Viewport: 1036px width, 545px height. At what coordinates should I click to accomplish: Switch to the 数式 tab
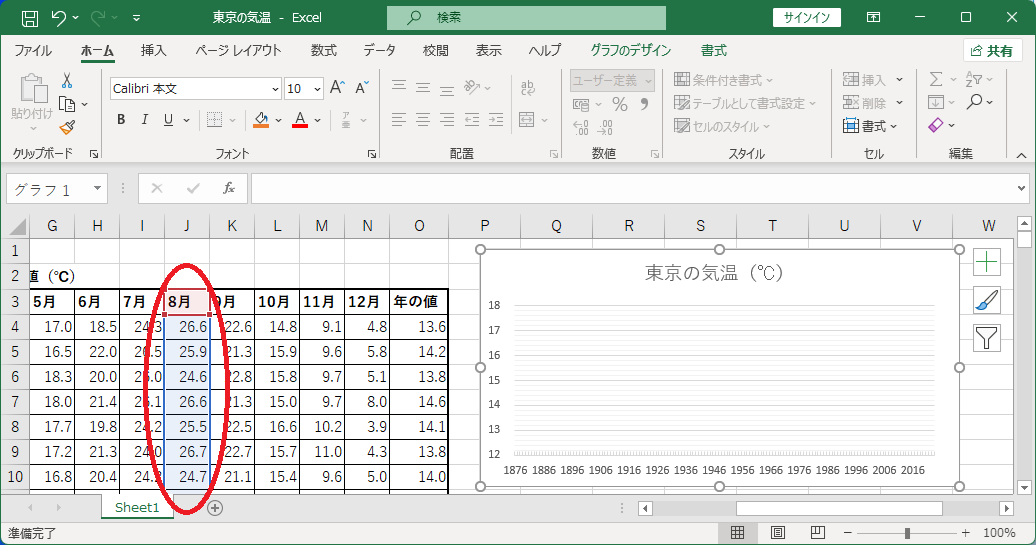[324, 50]
